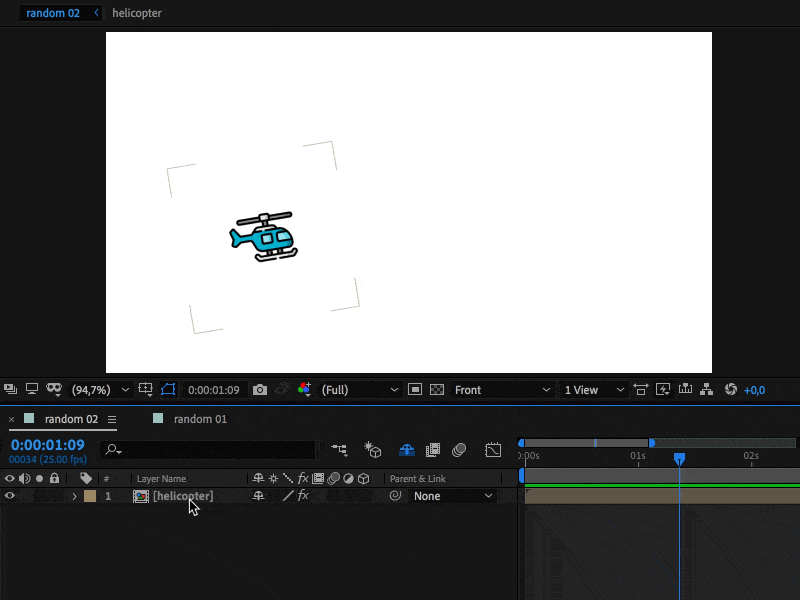Enable Frame Blending for the composition
800x600 pixels.
pos(433,450)
